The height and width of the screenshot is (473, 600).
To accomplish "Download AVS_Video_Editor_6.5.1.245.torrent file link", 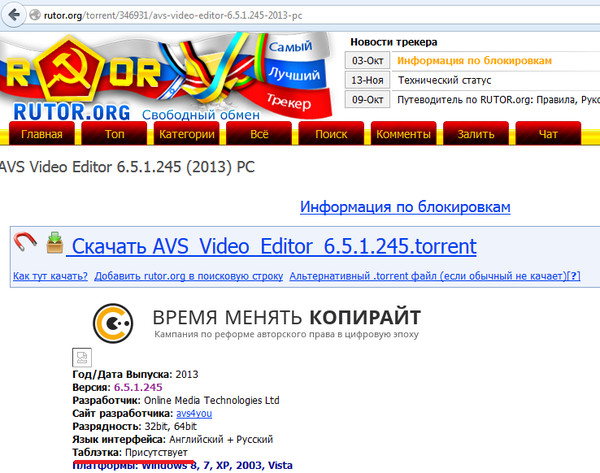I will click(x=271, y=246).
